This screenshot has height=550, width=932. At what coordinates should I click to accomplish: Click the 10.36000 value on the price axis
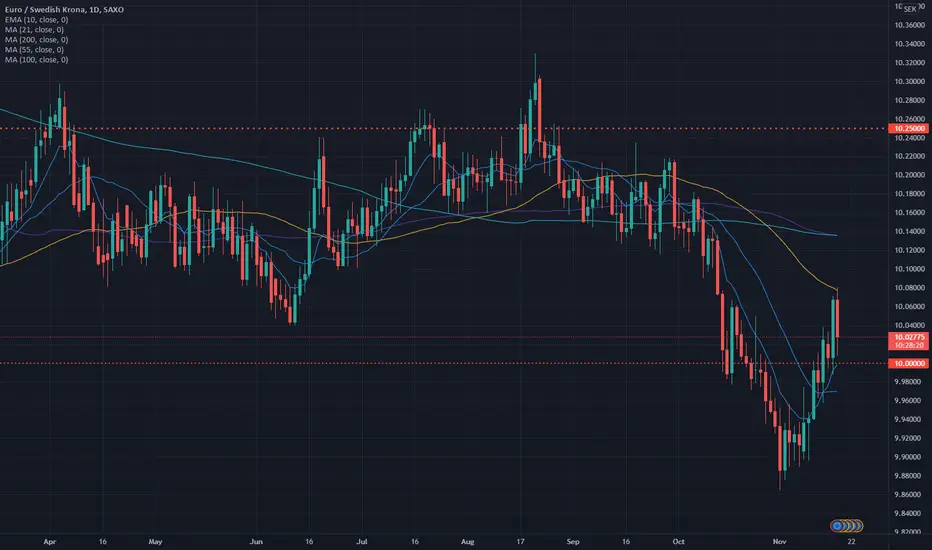click(909, 25)
